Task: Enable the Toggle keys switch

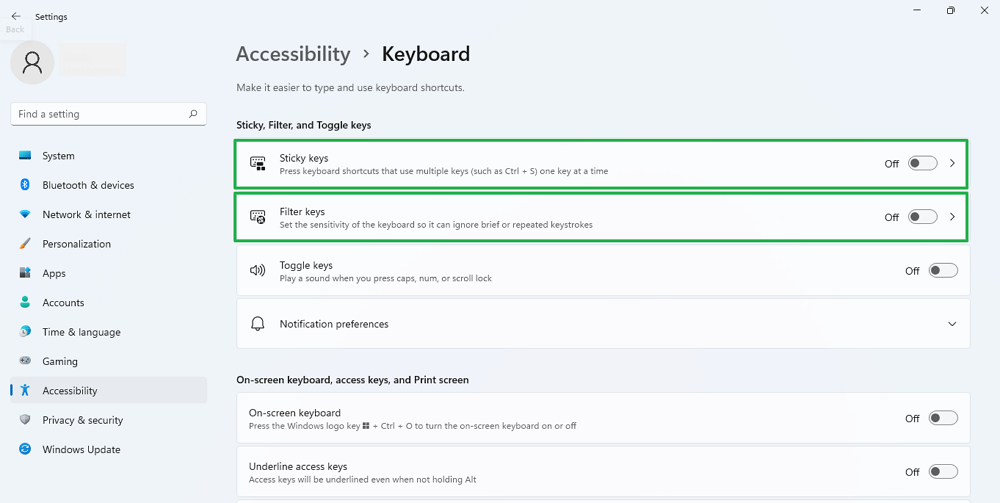Action: pyautogui.click(x=943, y=270)
